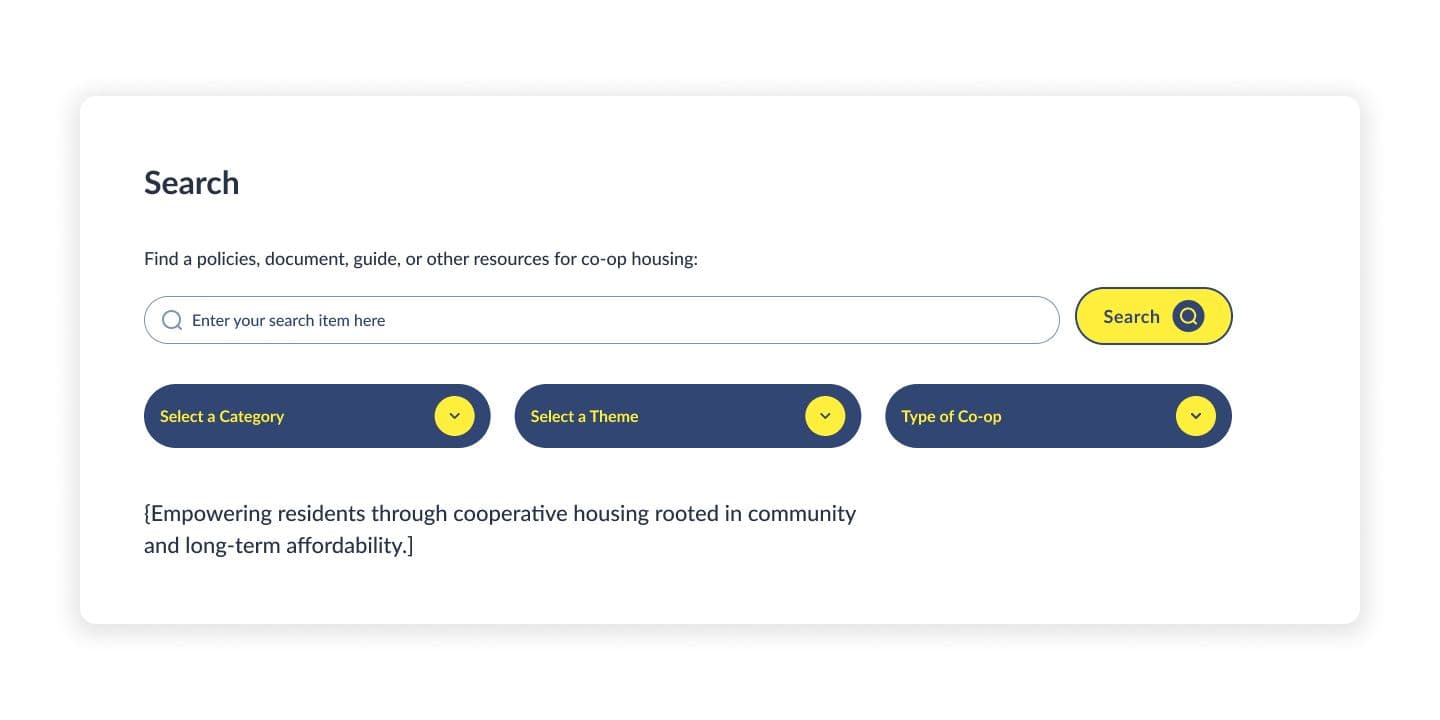Click the large Search heading
The width and height of the screenshot is (1440, 720).
191,183
